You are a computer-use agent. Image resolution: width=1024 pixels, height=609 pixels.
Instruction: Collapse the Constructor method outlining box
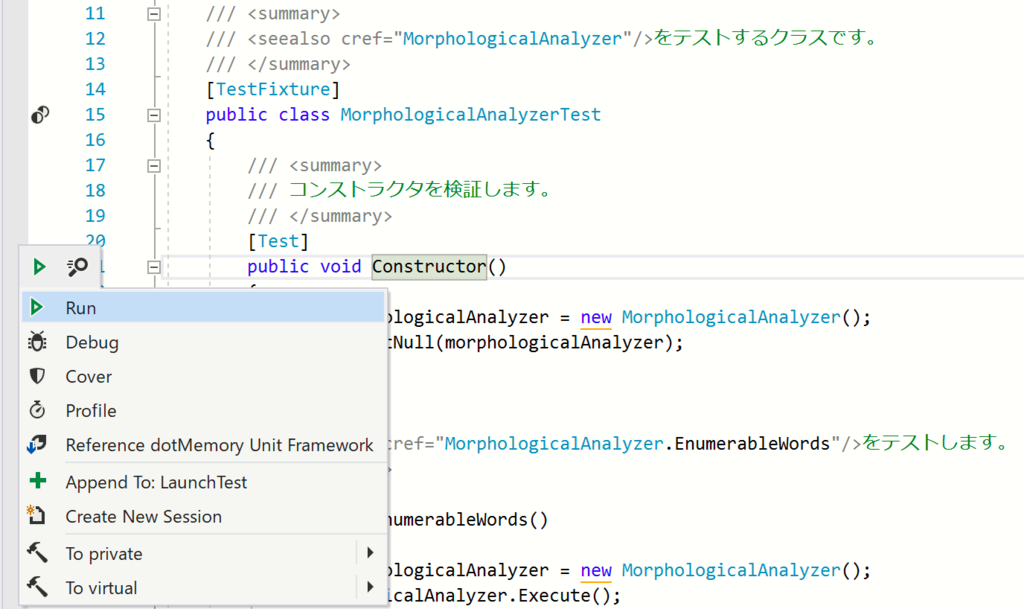[153, 267]
